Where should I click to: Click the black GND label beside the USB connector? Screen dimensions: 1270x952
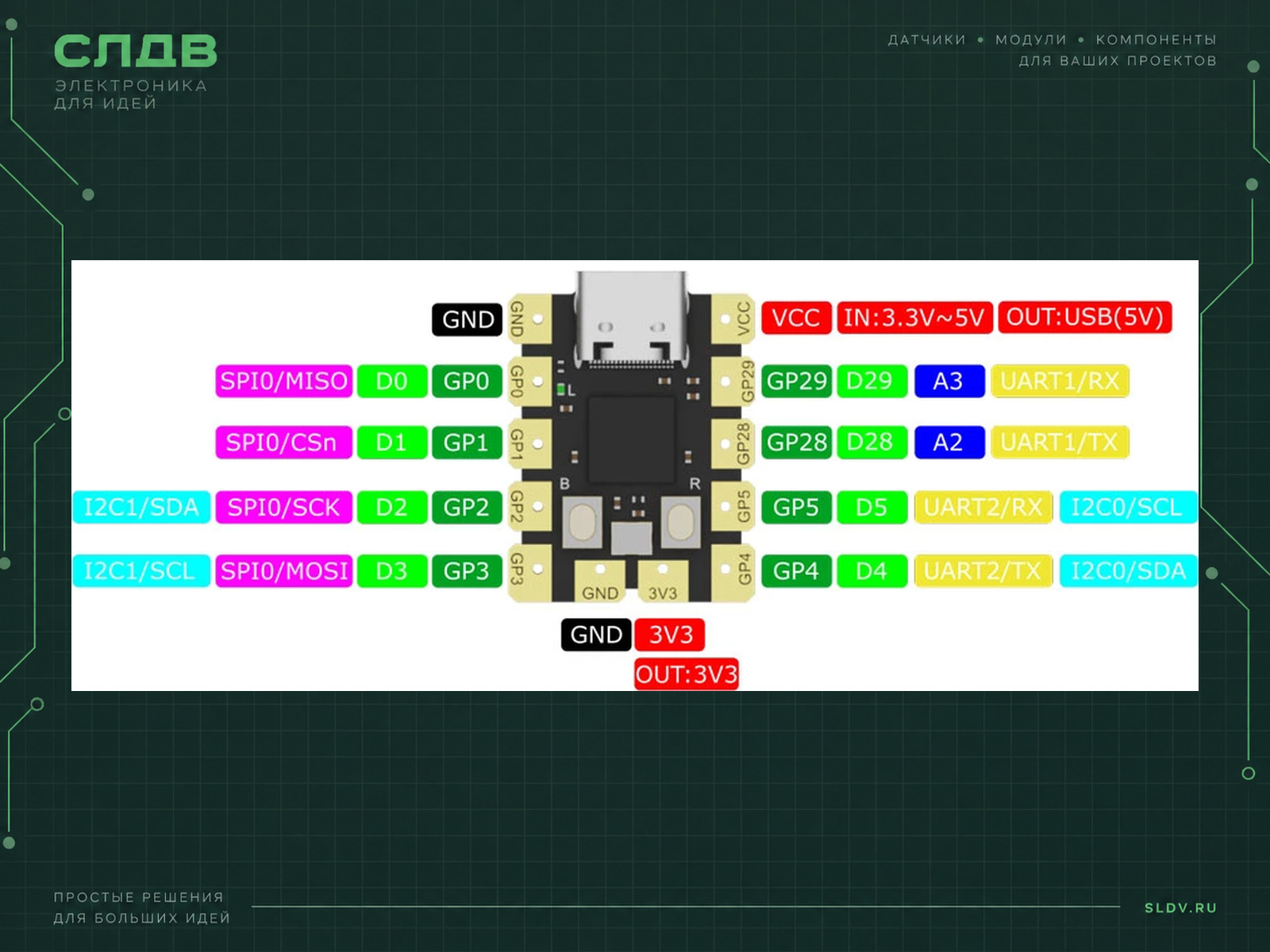pyautogui.click(x=468, y=319)
